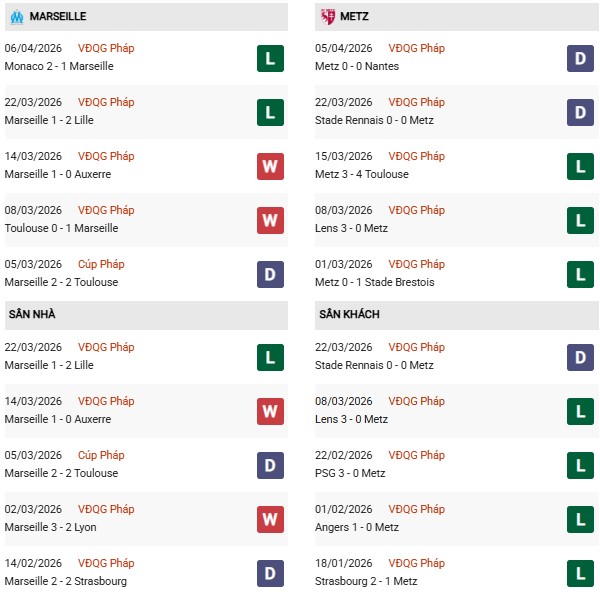Click the L badge for Monaco 2-1 Marseille
The width and height of the screenshot is (600, 595).
click(x=270, y=58)
